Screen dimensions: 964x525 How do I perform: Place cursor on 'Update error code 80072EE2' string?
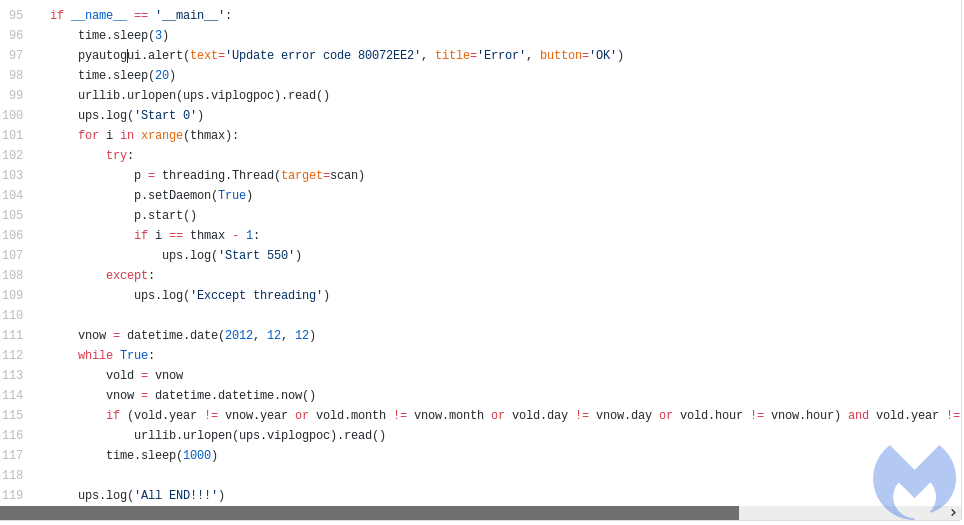pos(322,56)
